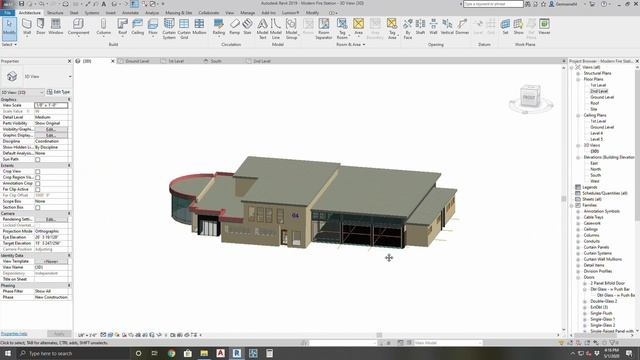Click the Edit Type button

pos(58,92)
